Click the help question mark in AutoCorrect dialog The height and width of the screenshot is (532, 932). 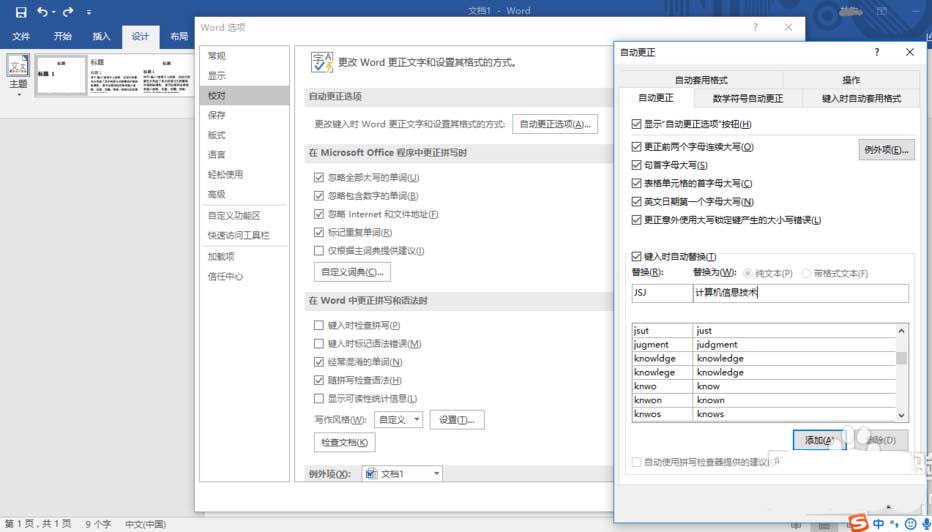(877, 52)
